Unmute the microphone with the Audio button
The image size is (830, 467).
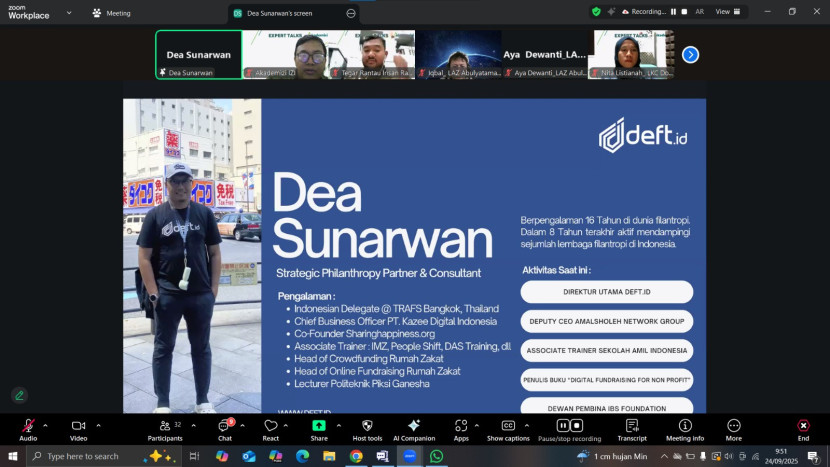(28, 427)
